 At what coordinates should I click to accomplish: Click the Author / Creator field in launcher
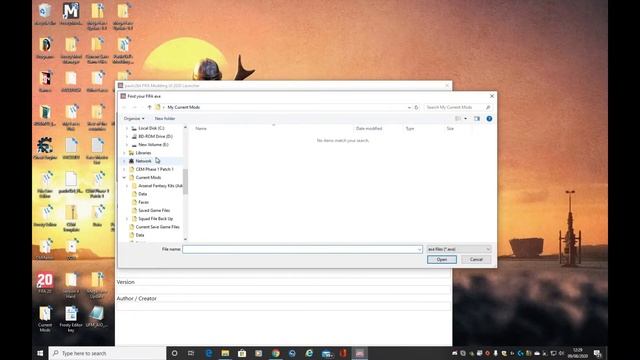pyautogui.click(x=283, y=307)
